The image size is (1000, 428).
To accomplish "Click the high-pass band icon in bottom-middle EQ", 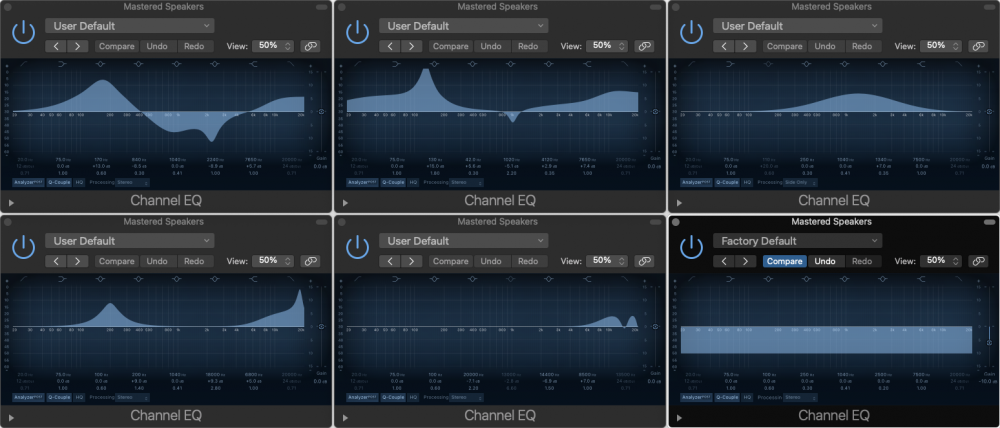I will pos(358,279).
